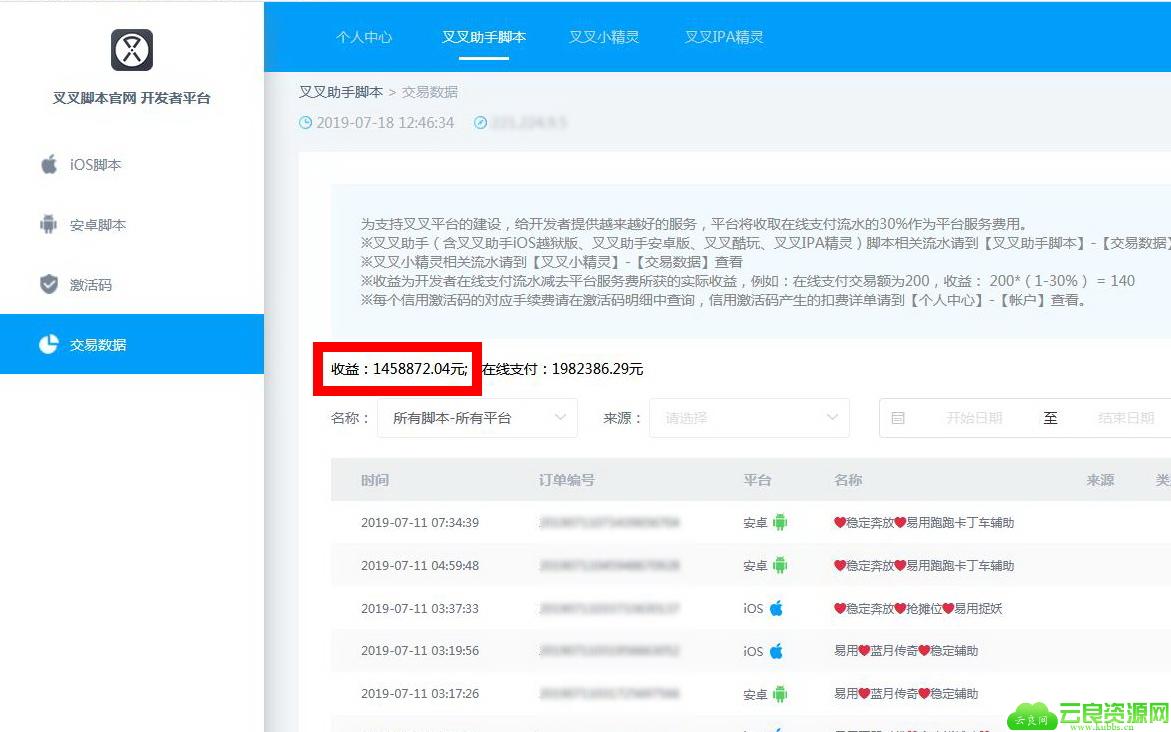Click the Android icon in the 03:17:26 row
The width and height of the screenshot is (1171, 732).
point(780,694)
